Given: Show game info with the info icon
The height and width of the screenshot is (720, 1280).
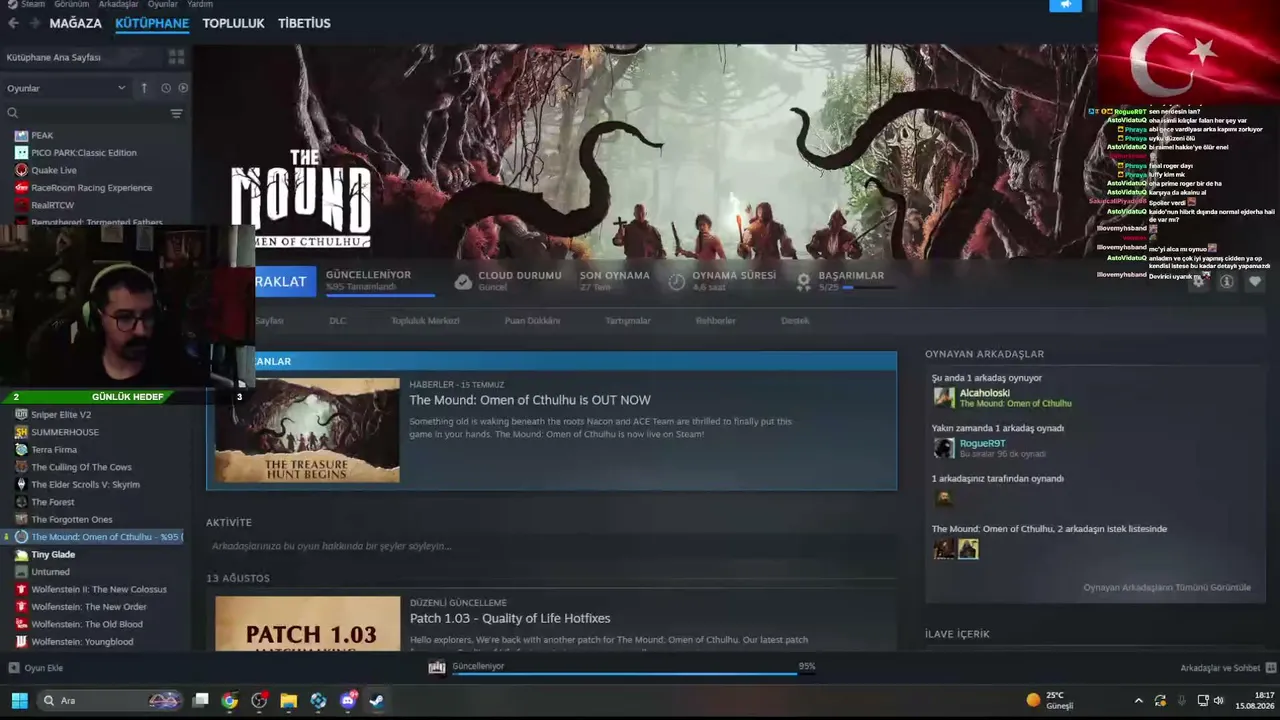Looking at the screenshot, I should [x=1227, y=282].
